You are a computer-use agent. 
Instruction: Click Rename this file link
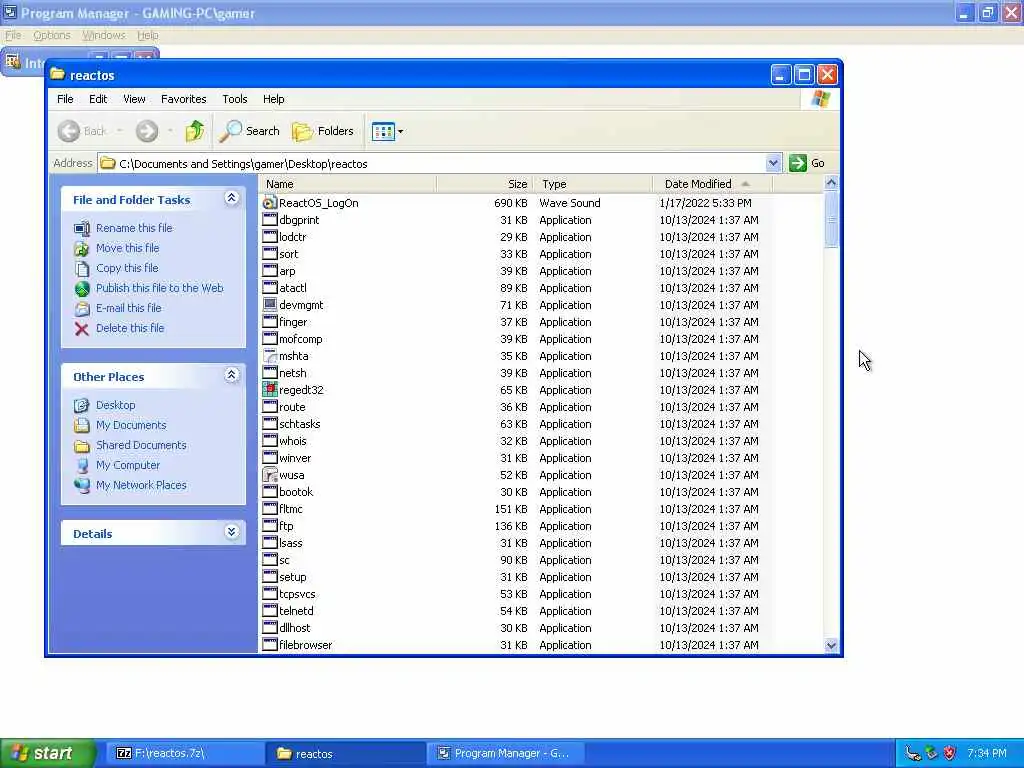[x=134, y=228]
